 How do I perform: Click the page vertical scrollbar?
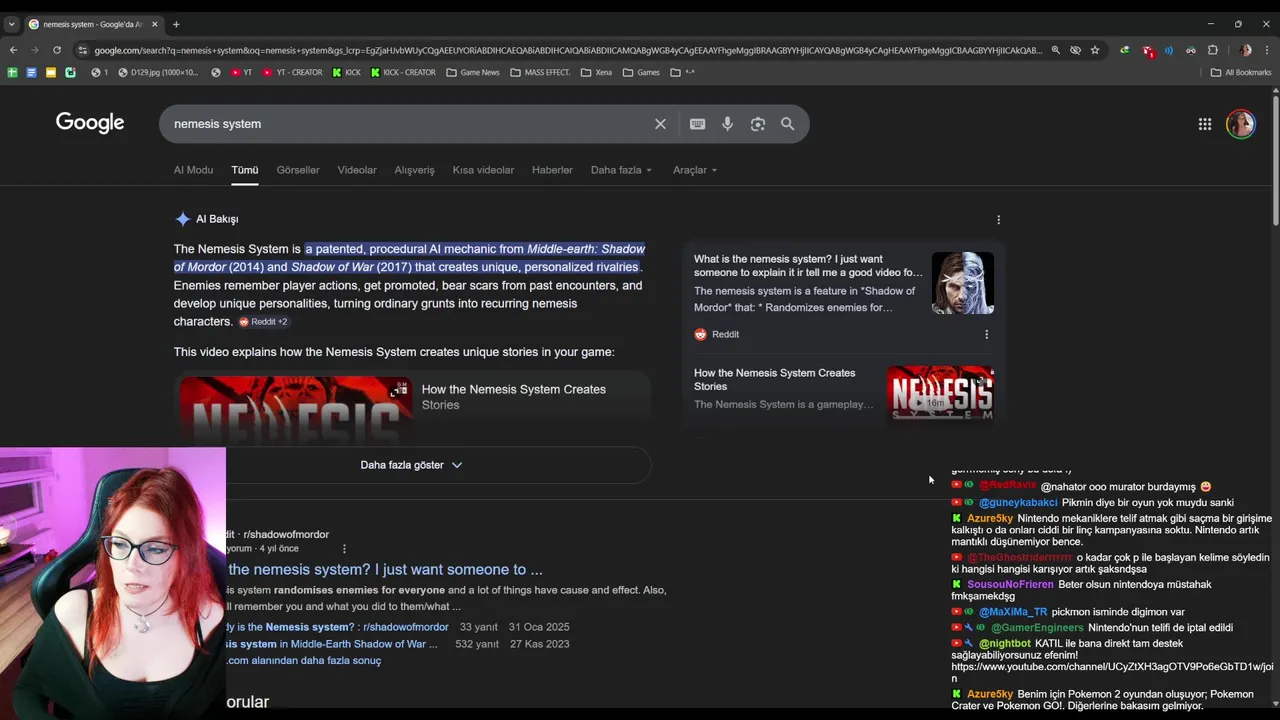click(1275, 160)
